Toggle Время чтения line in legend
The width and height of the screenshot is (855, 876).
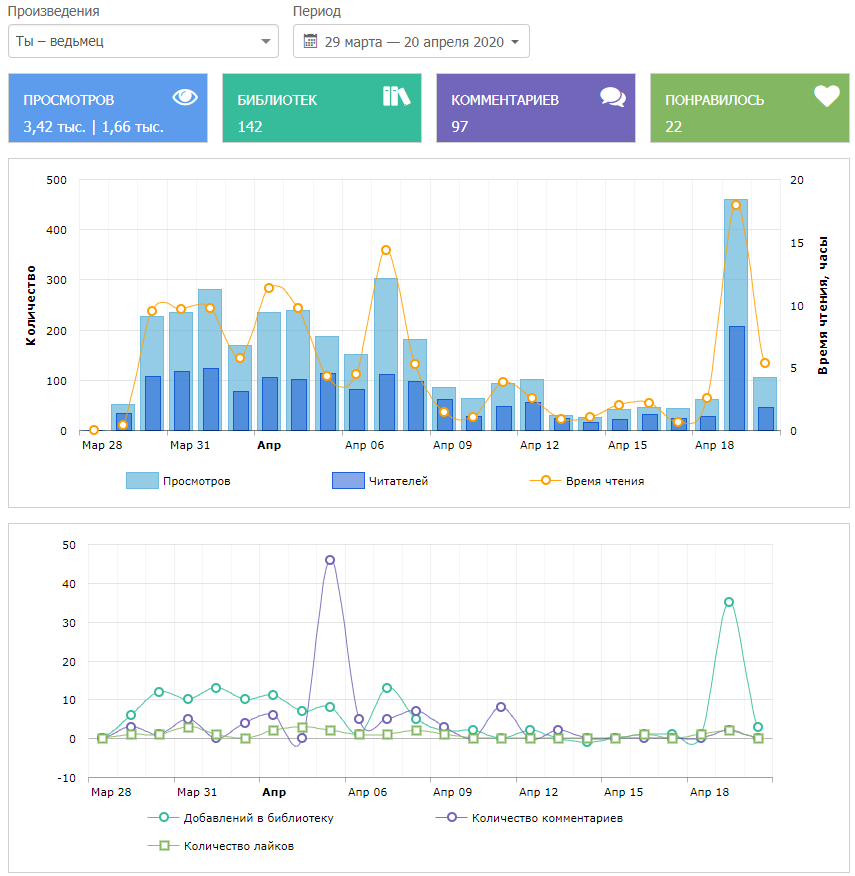pos(604,481)
